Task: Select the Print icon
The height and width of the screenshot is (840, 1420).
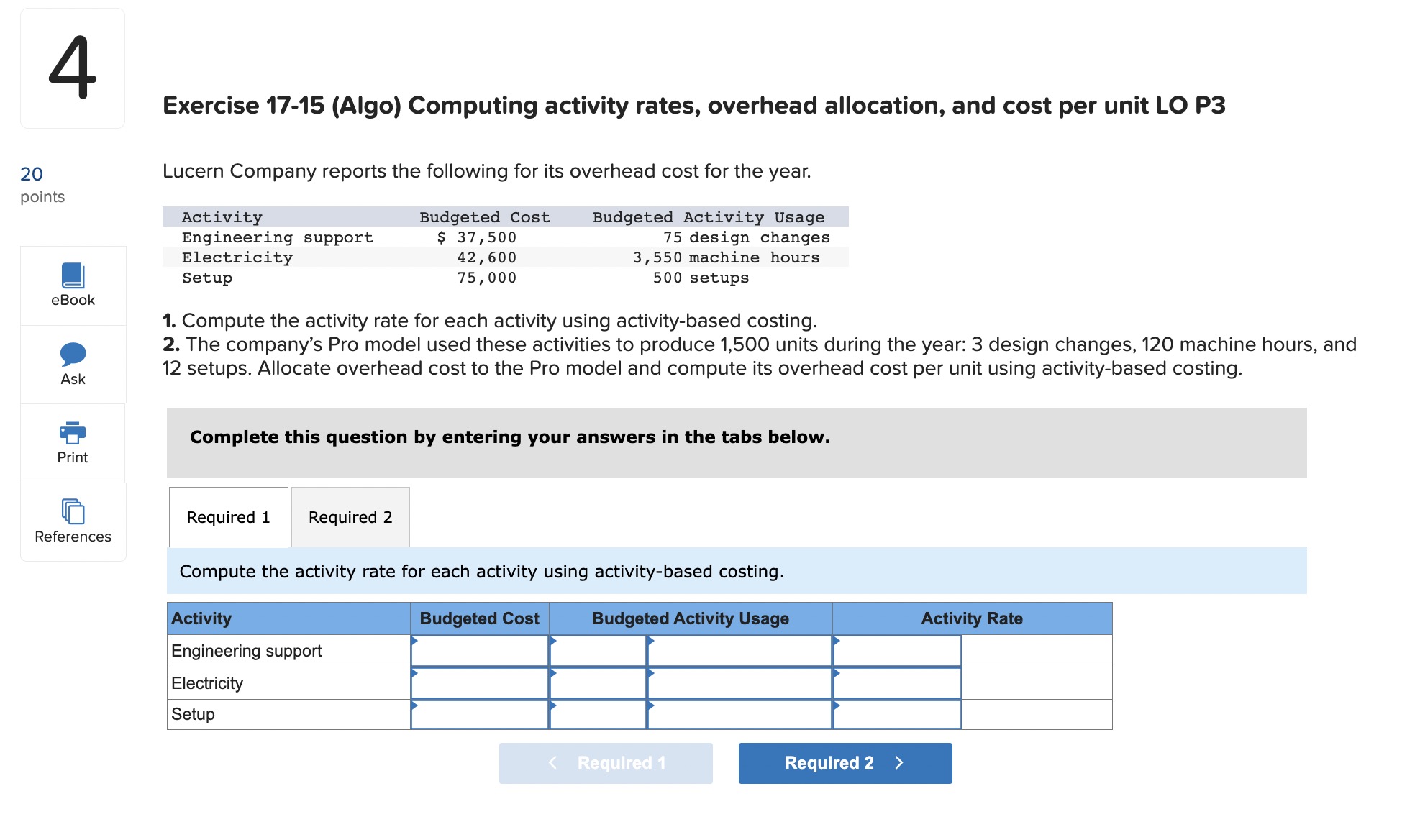Action: (x=72, y=441)
